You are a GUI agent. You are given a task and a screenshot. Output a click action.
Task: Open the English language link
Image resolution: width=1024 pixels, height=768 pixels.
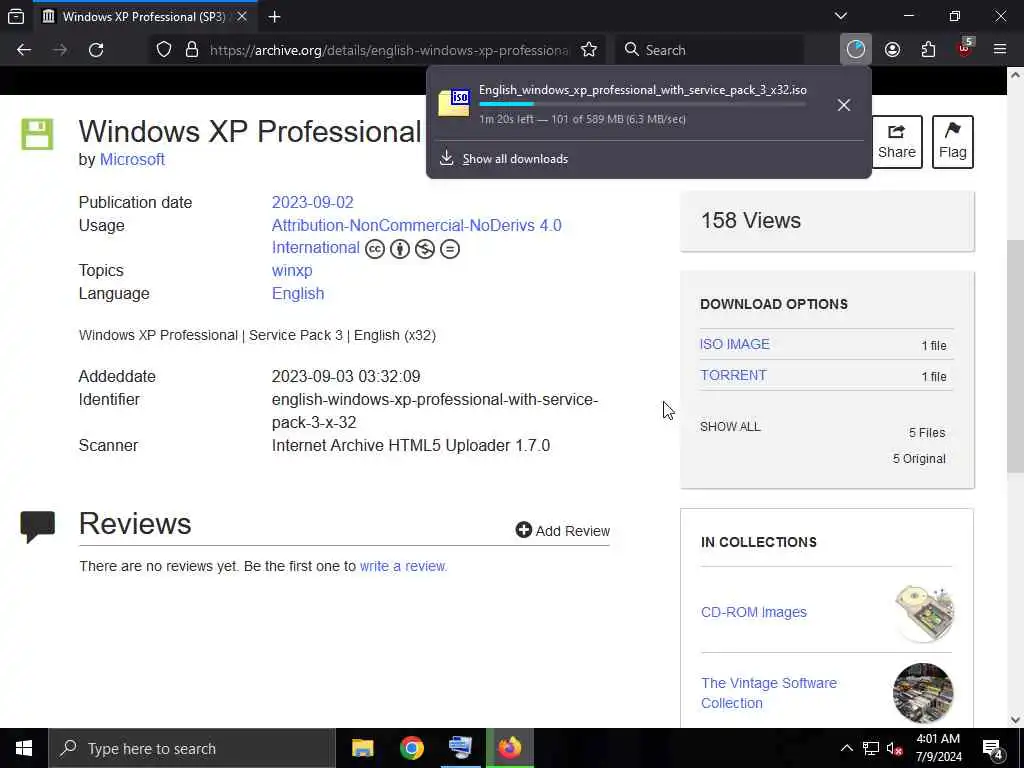click(x=298, y=294)
